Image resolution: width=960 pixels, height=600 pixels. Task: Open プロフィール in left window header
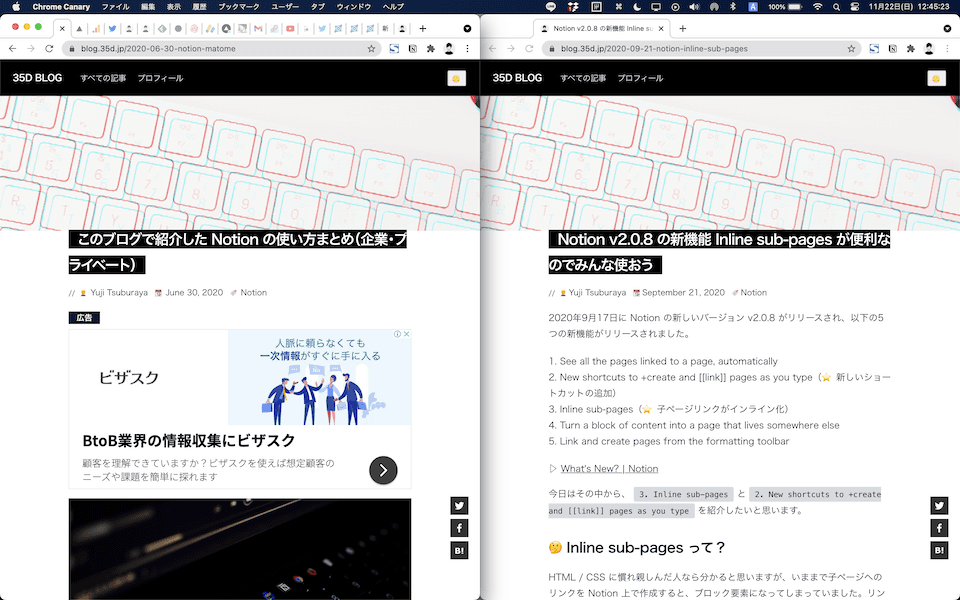click(160, 78)
